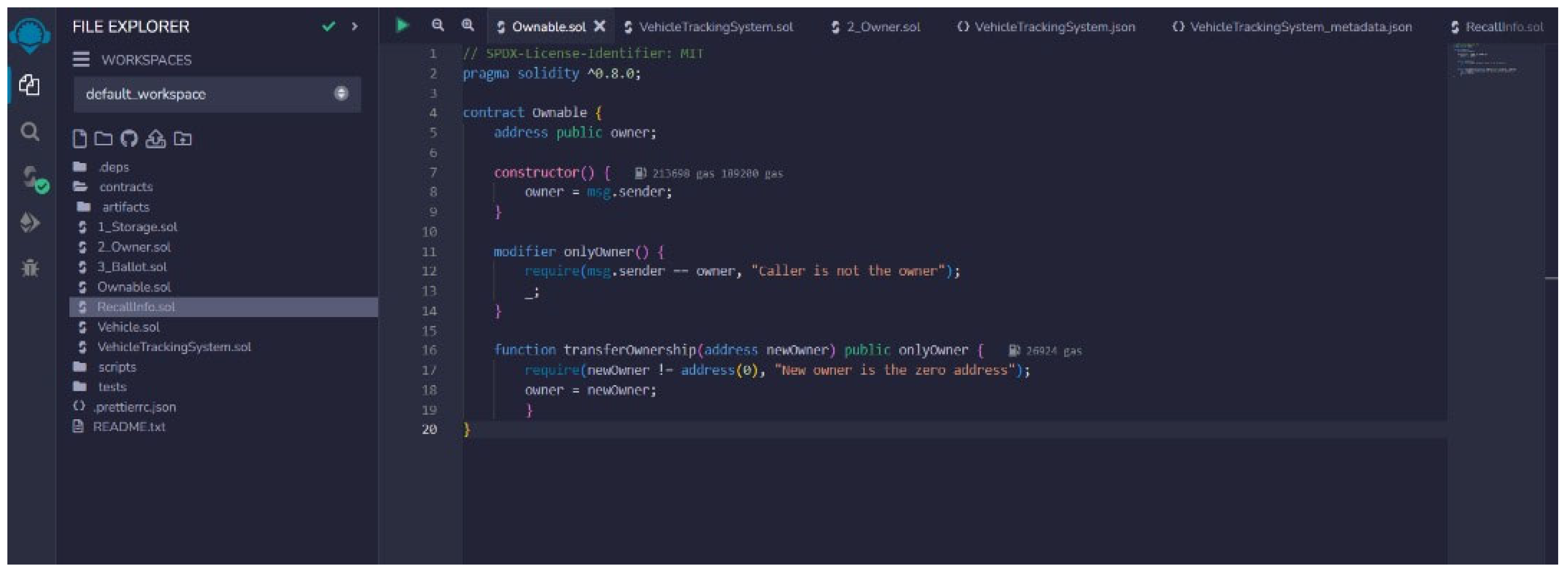Screen dimensions: 1568x574
Task: Open the Workspaces hamburger menu
Action: click(x=81, y=60)
